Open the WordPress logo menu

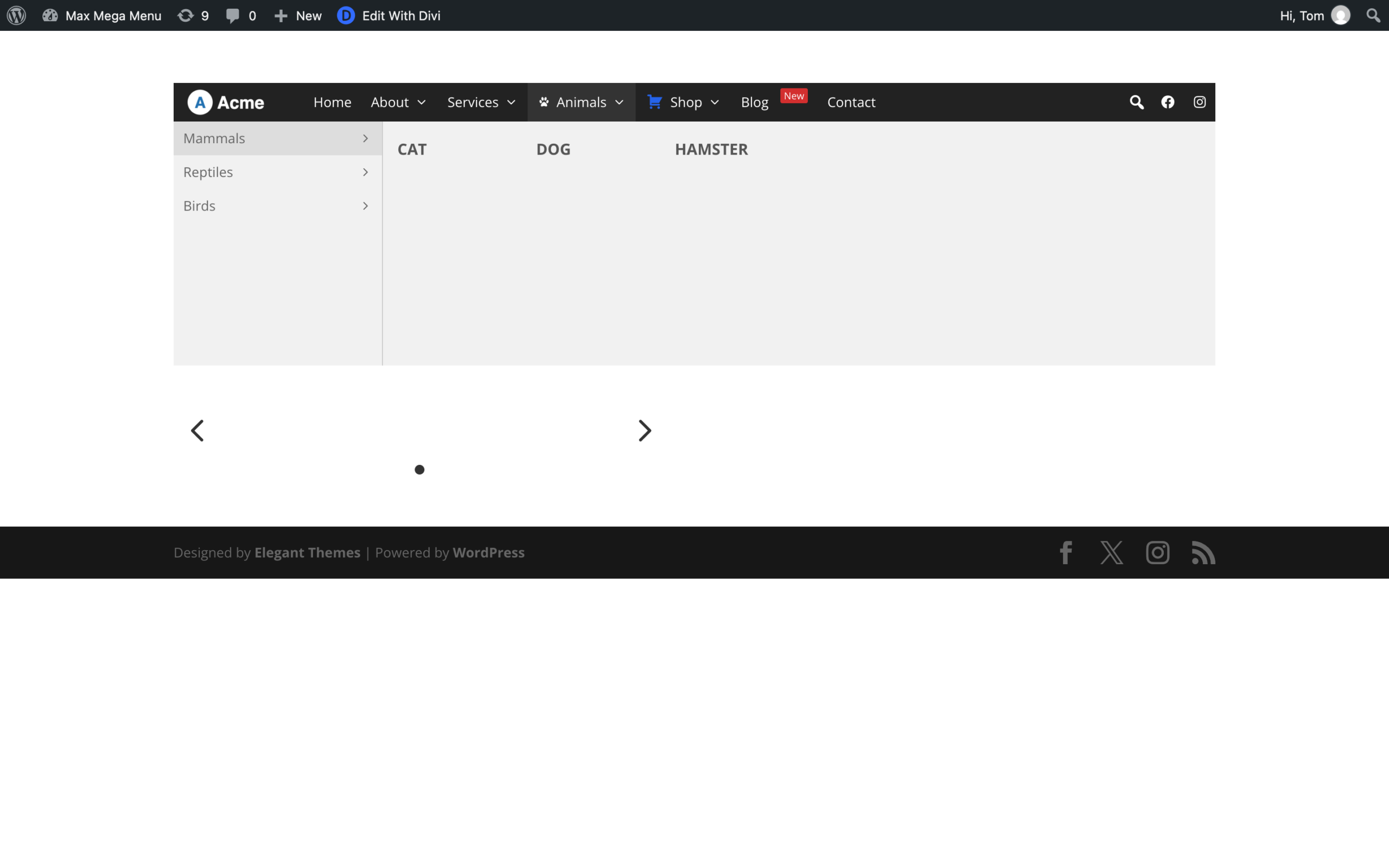point(16,16)
